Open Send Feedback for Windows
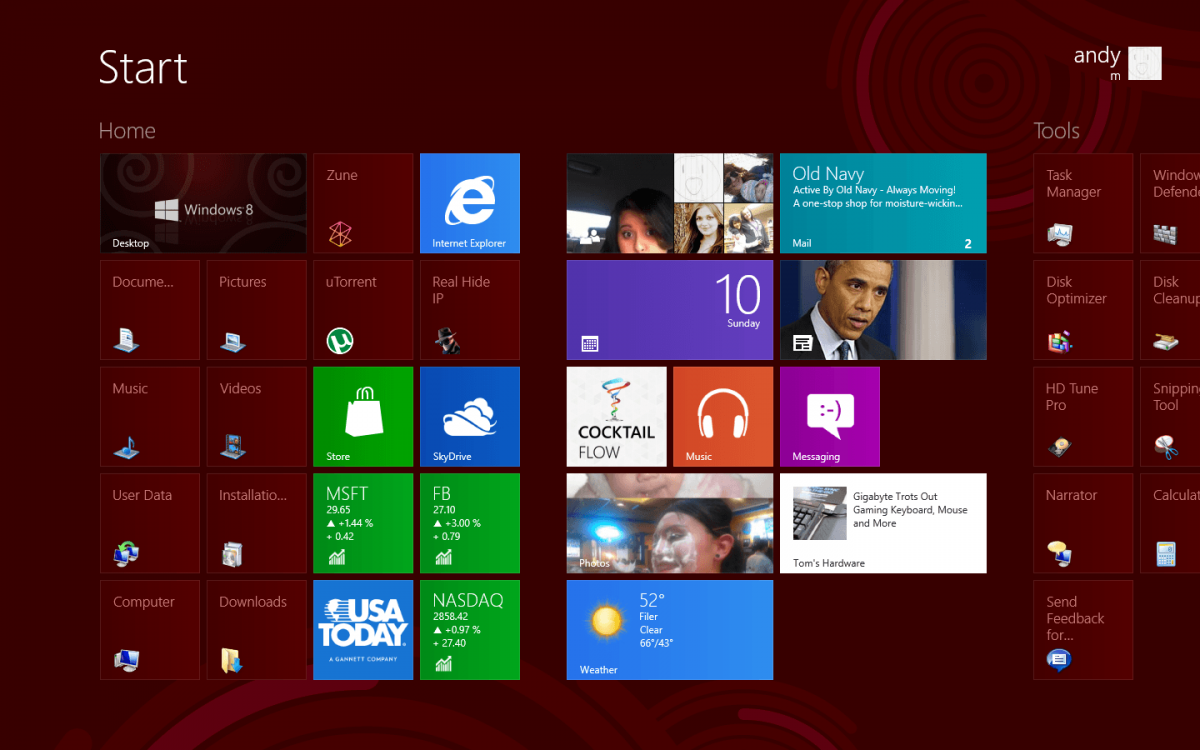This screenshot has height=750, width=1200. pos(1083,629)
